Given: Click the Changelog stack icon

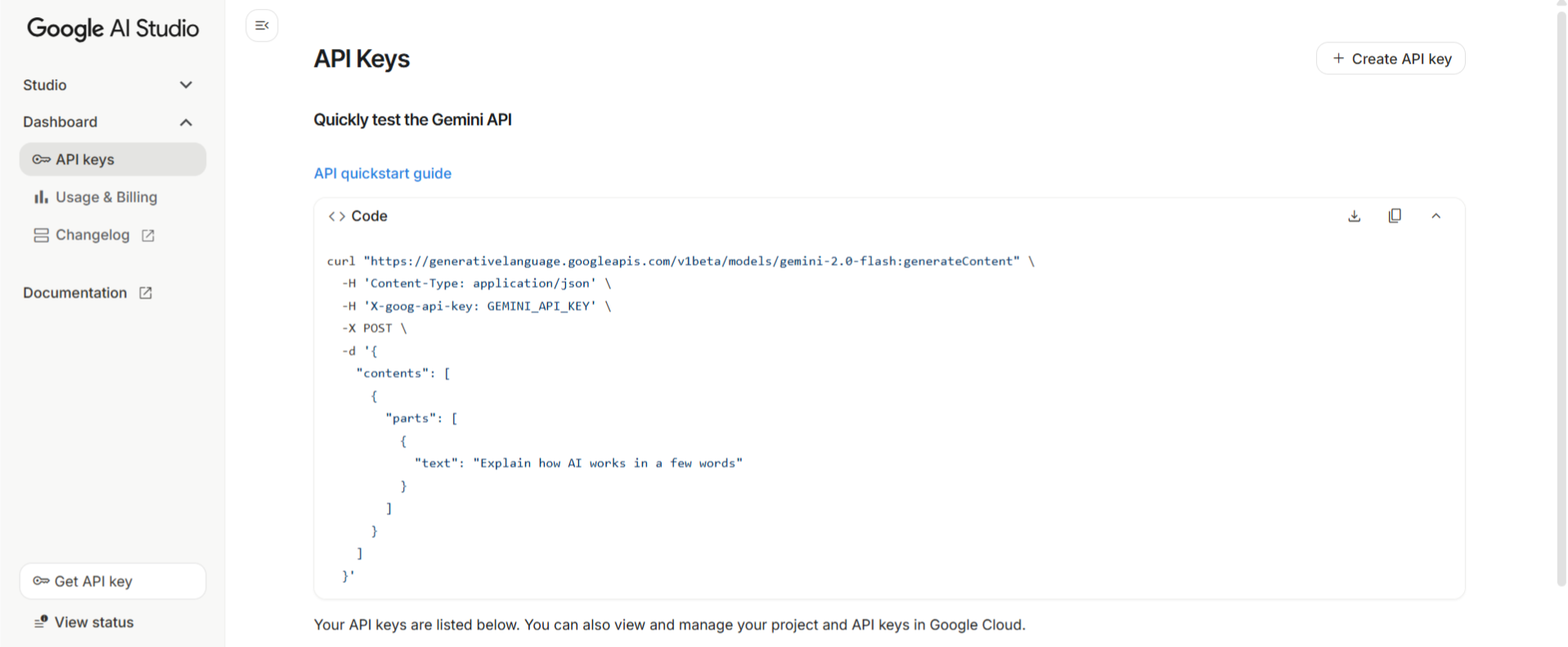Looking at the screenshot, I should pos(41,235).
